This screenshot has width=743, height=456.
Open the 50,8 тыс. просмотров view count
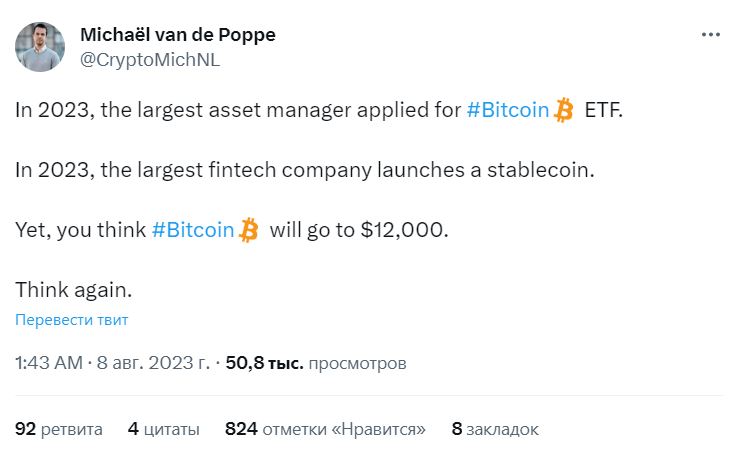coord(316,363)
